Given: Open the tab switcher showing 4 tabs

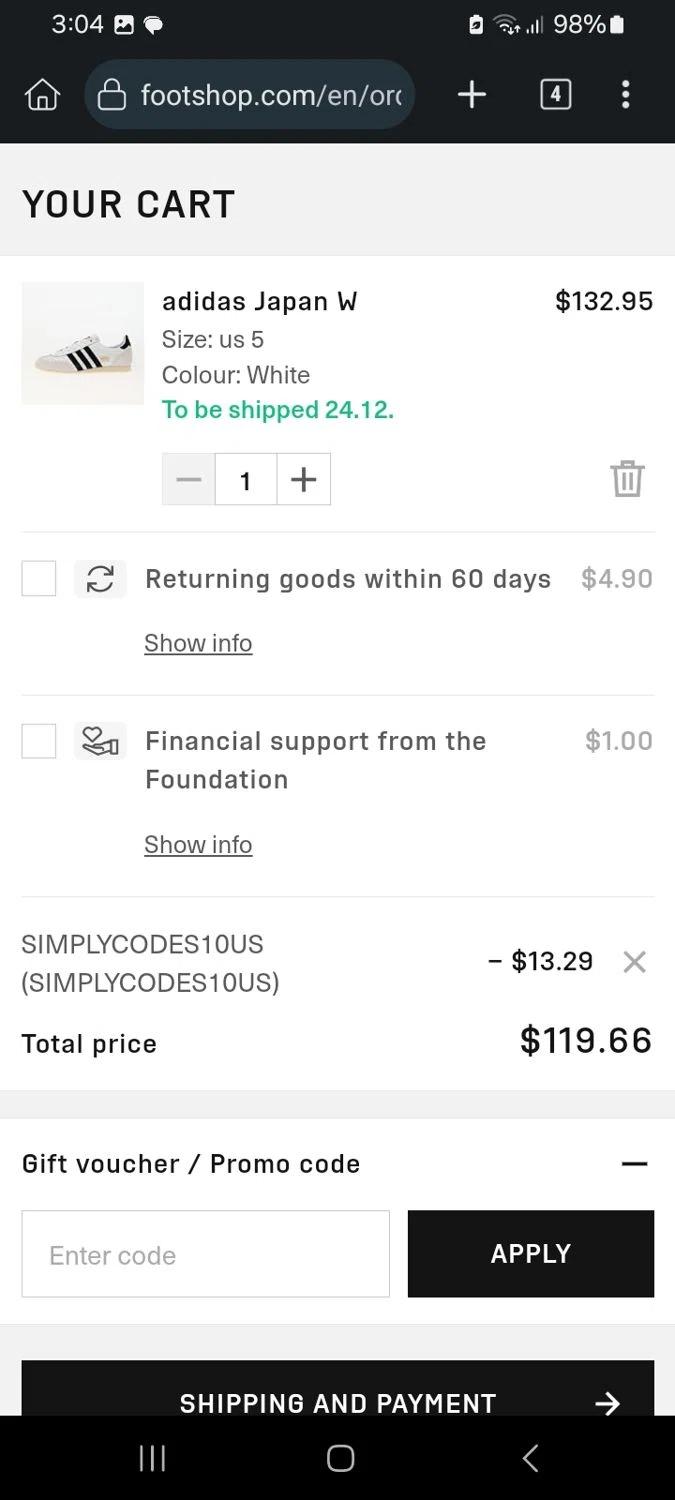Looking at the screenshot, I should coord(555,95).
